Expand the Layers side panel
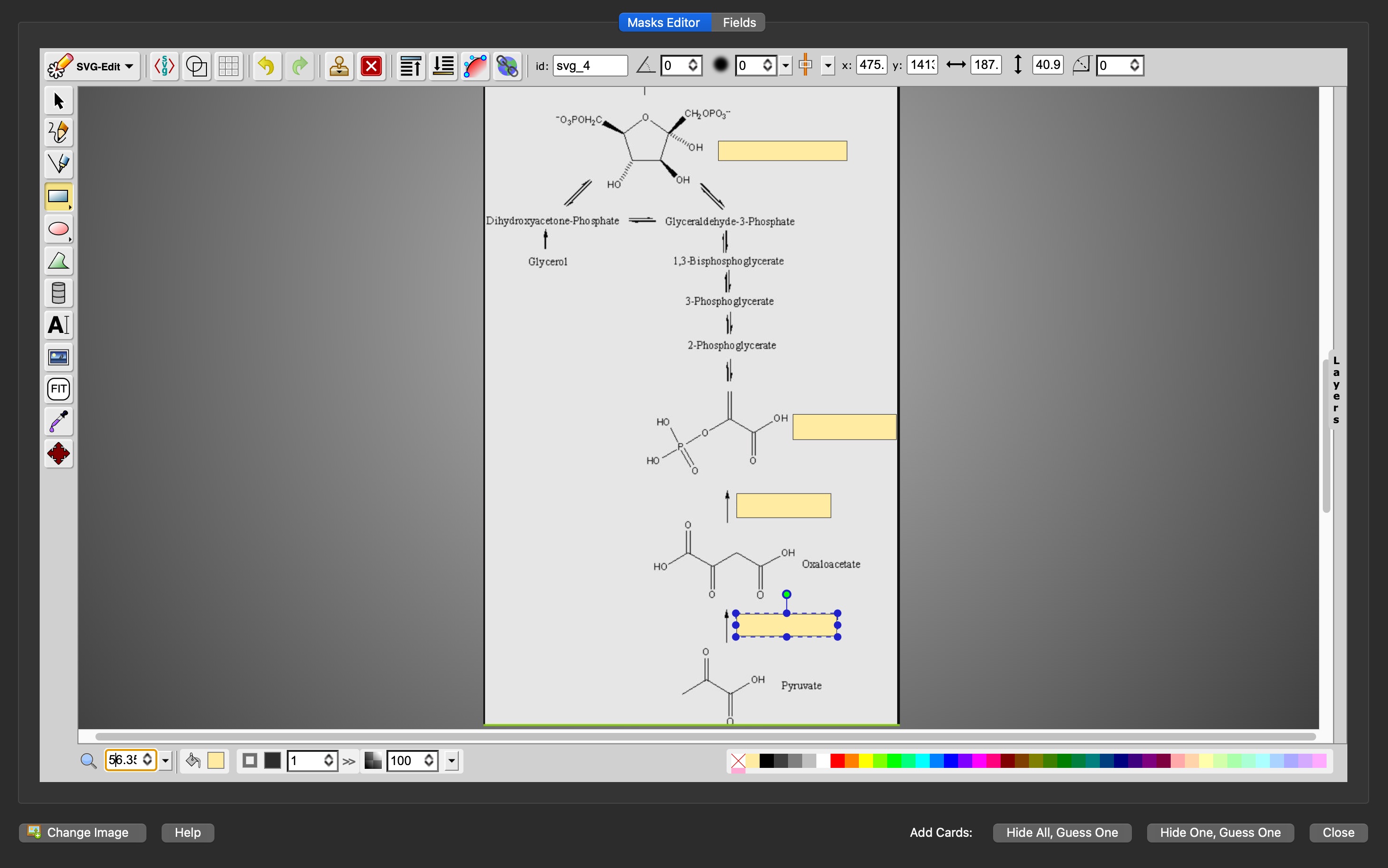1388x868 pixels. click(1337, 390)
